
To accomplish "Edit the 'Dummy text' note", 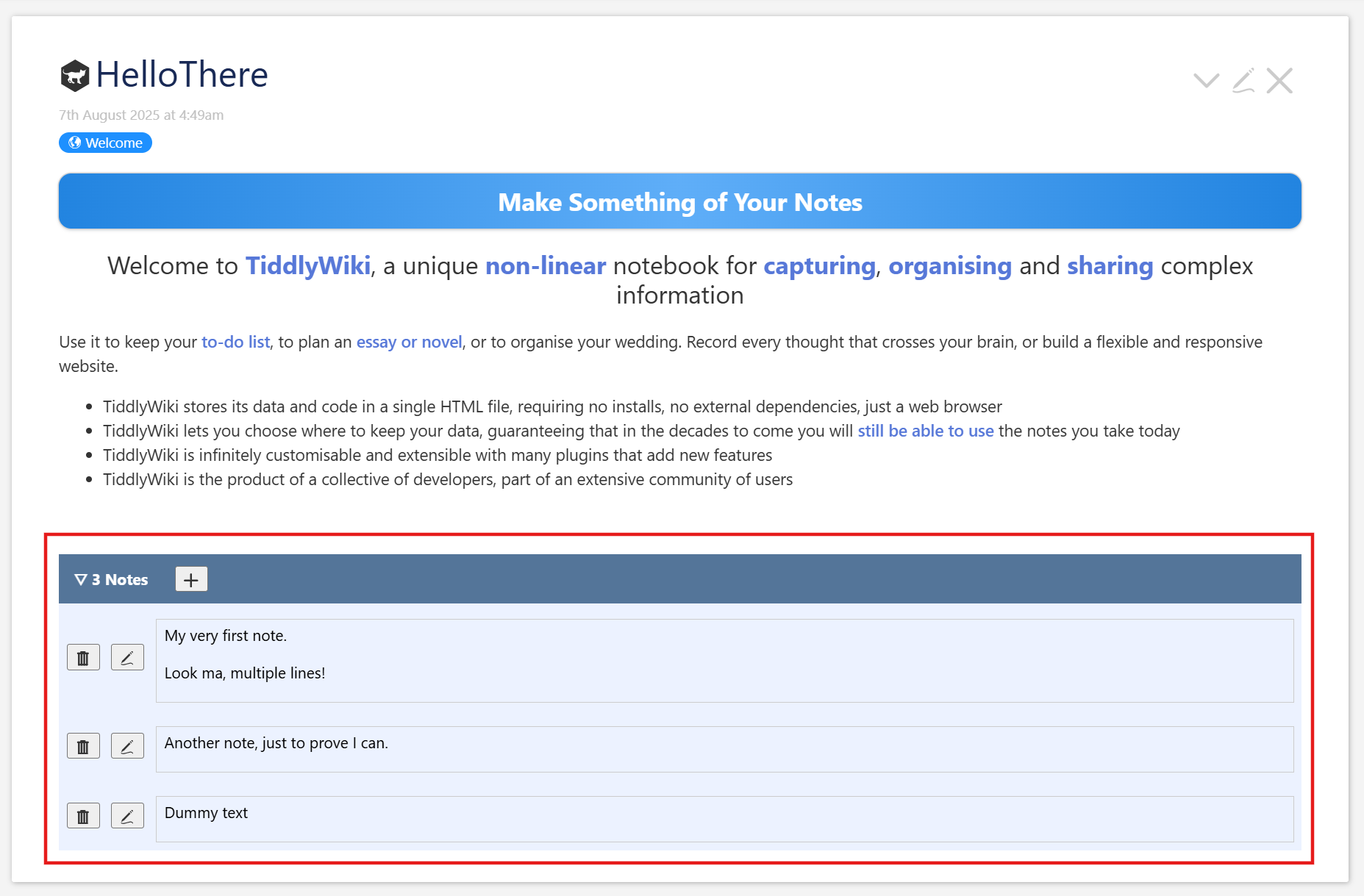I will (127, 817).
